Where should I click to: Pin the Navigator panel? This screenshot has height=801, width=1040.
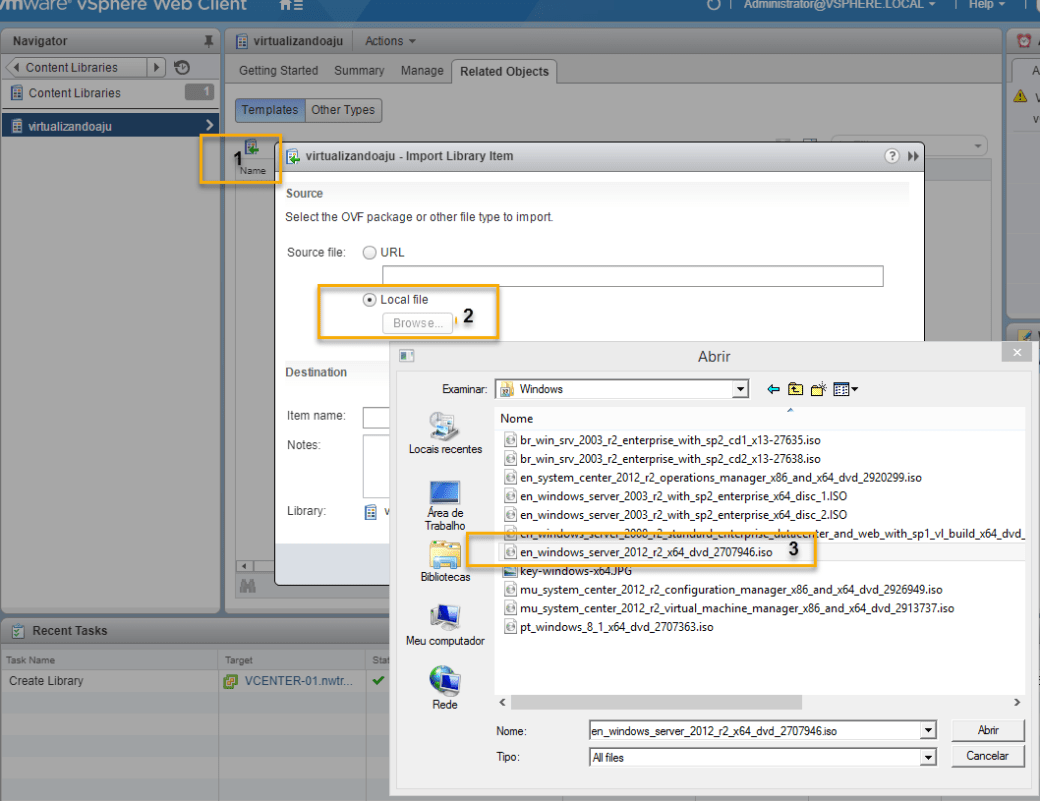pyautogui.click(x=208, y=41)
